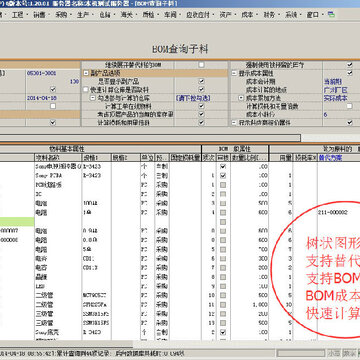Toggle the checkbox in the top row of the right options panel

click(x=349, y=64)
